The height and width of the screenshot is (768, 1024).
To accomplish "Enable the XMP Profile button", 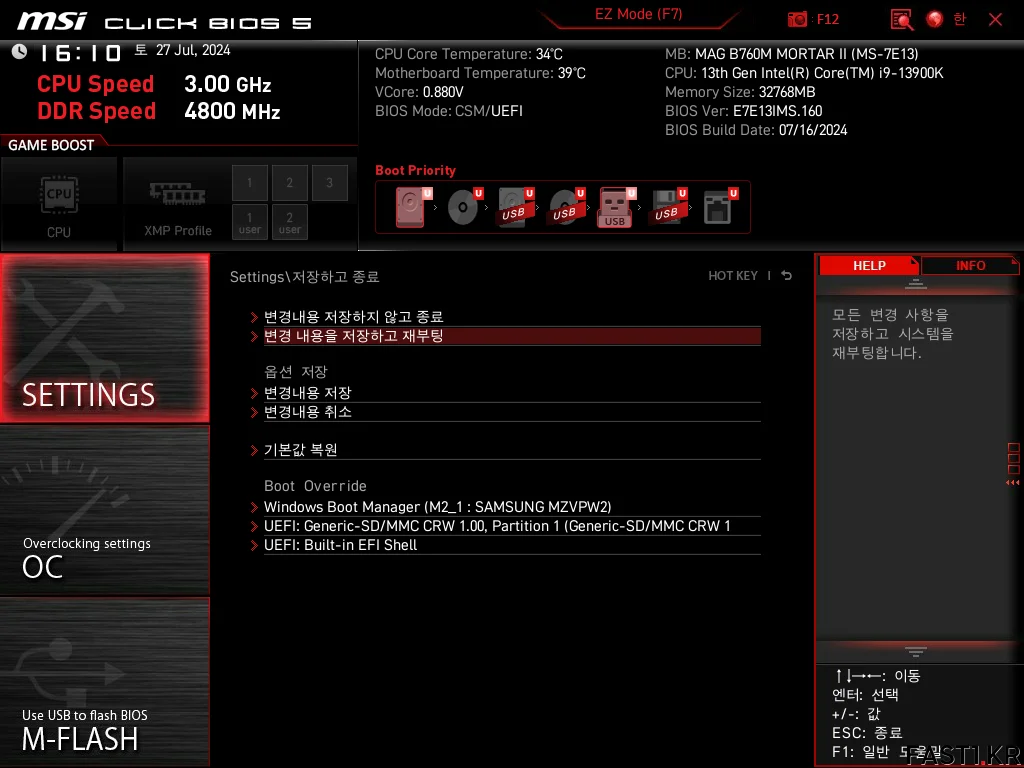I will click(177, 204).
